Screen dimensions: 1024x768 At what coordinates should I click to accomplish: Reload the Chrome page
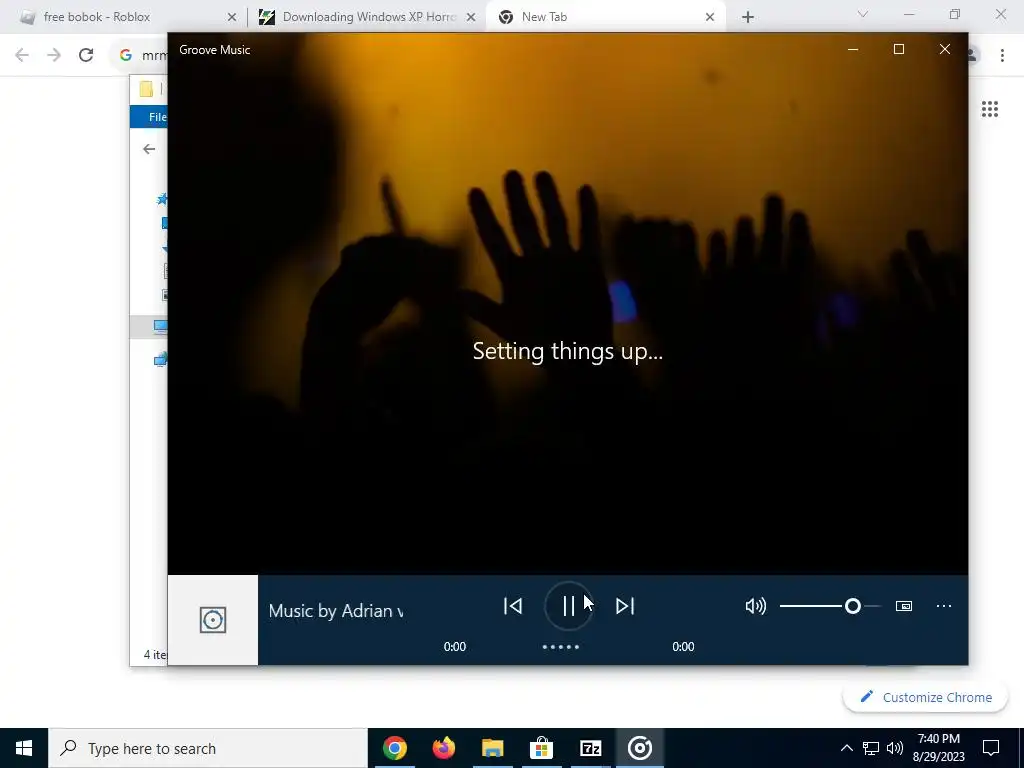point(86,55)
